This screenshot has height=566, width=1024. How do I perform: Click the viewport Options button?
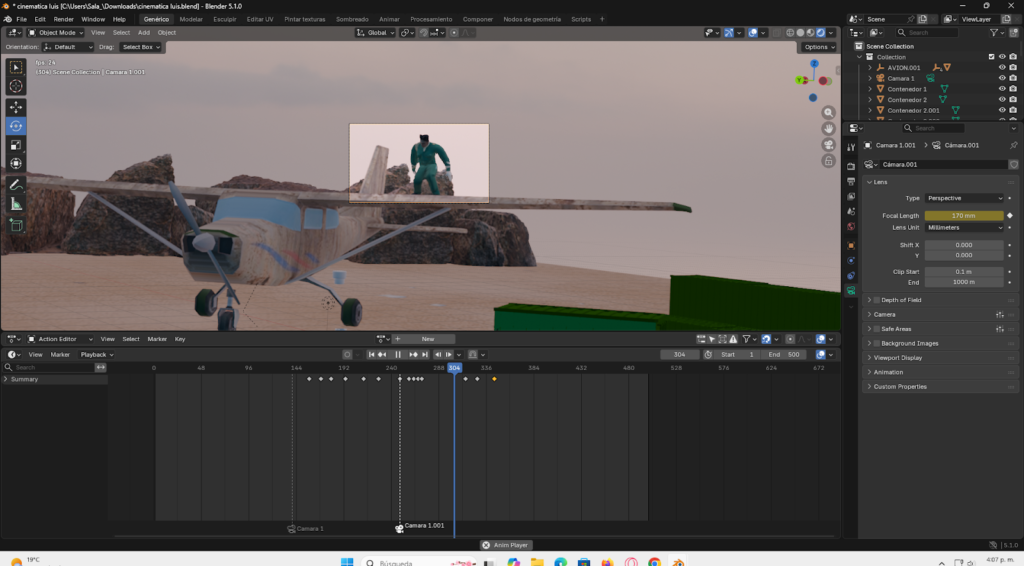tap(817, 47)
